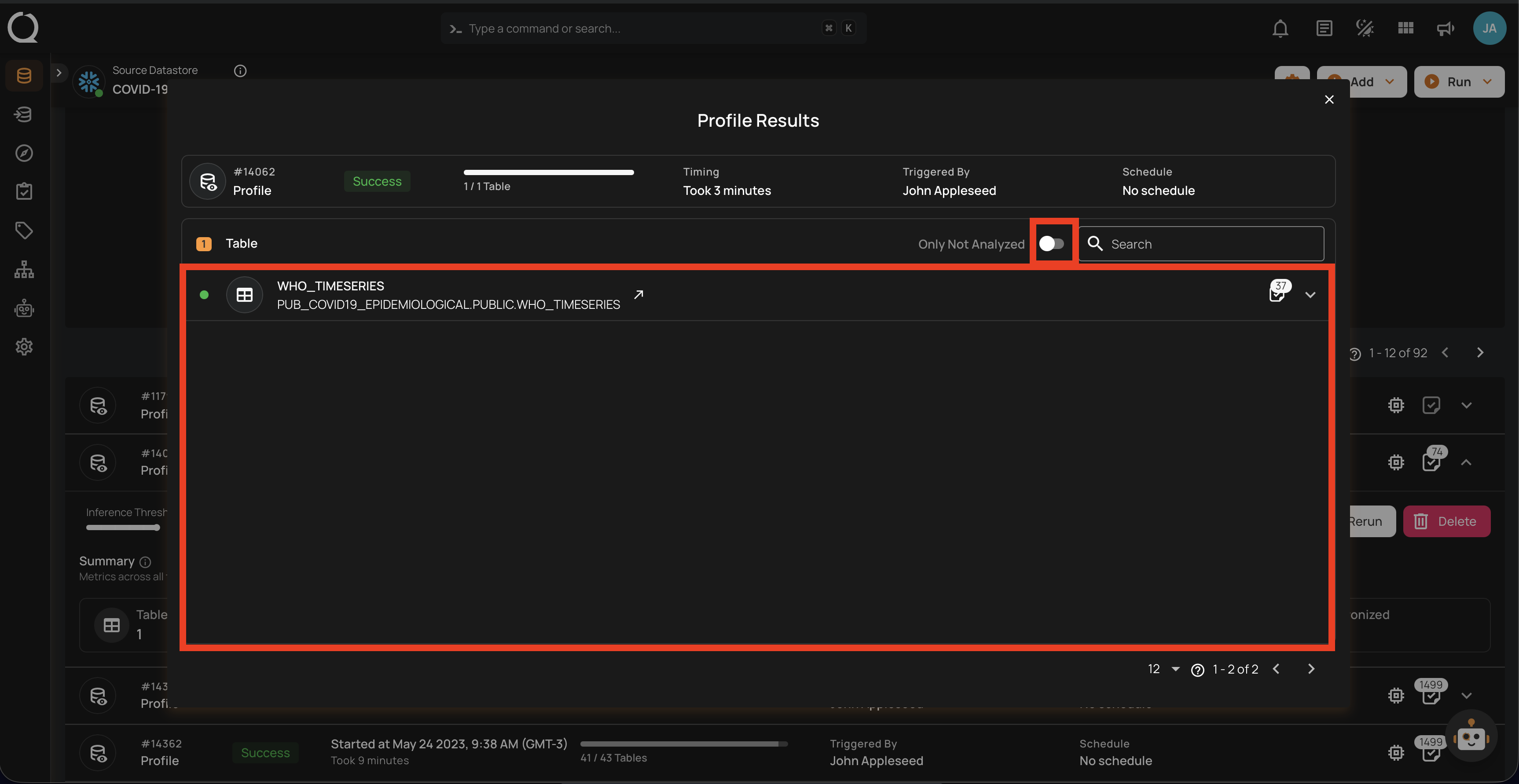Open WHO_TIMESERIES via the external link arrow

pyautogui.click(x=638, y=295)
